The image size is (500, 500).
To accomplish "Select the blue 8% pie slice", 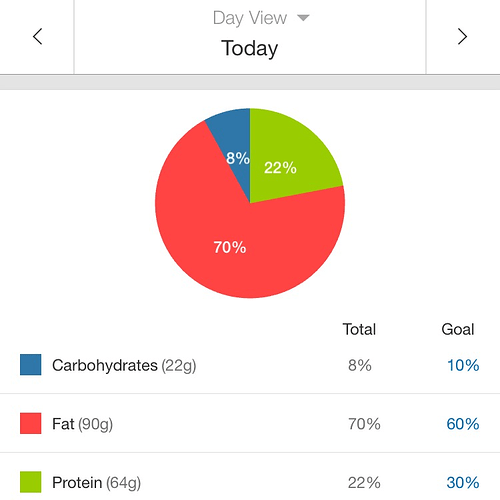I will pyautogui.click(x=235, y=145).
